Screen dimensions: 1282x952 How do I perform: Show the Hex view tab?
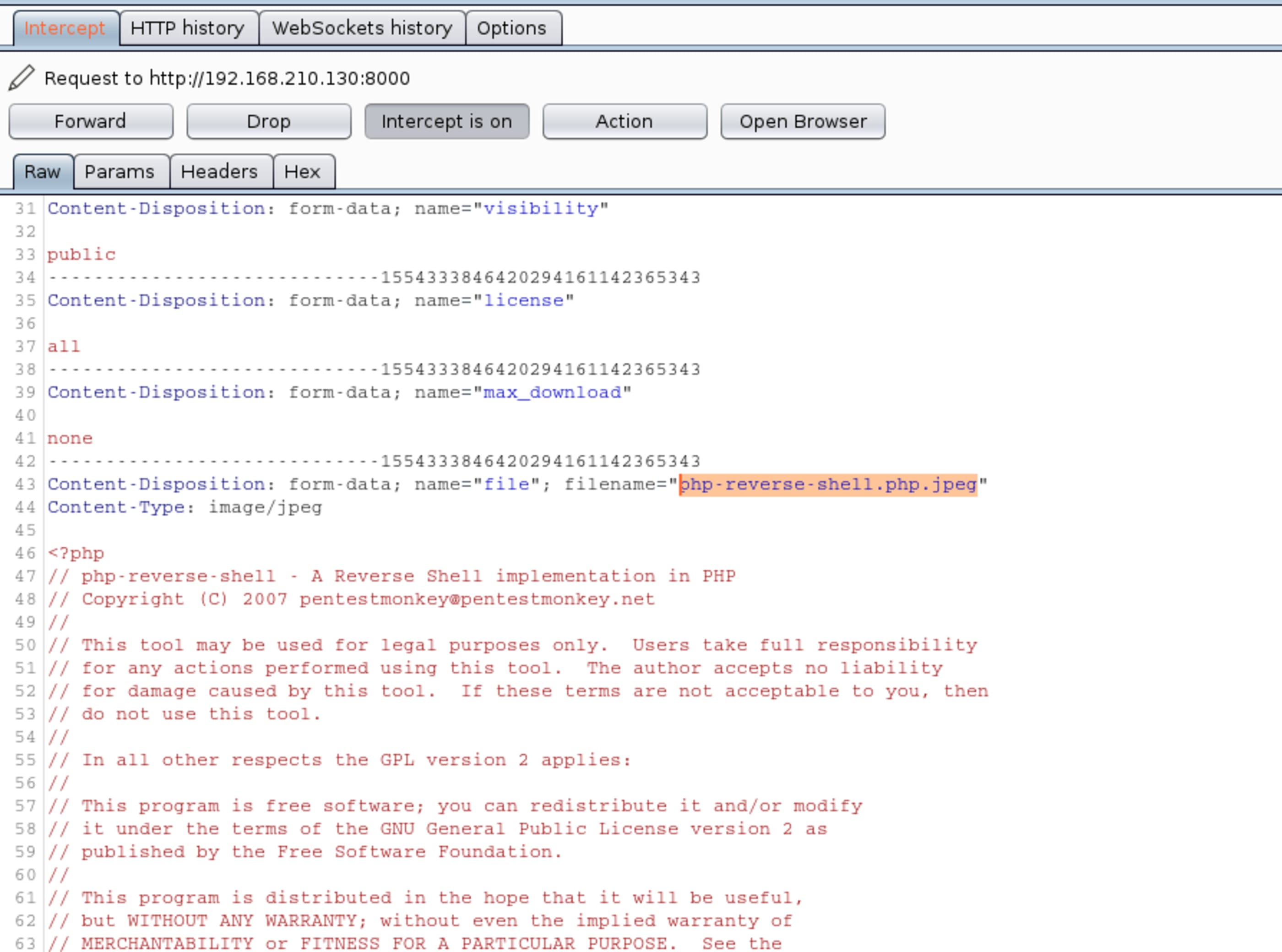[302, 172]
